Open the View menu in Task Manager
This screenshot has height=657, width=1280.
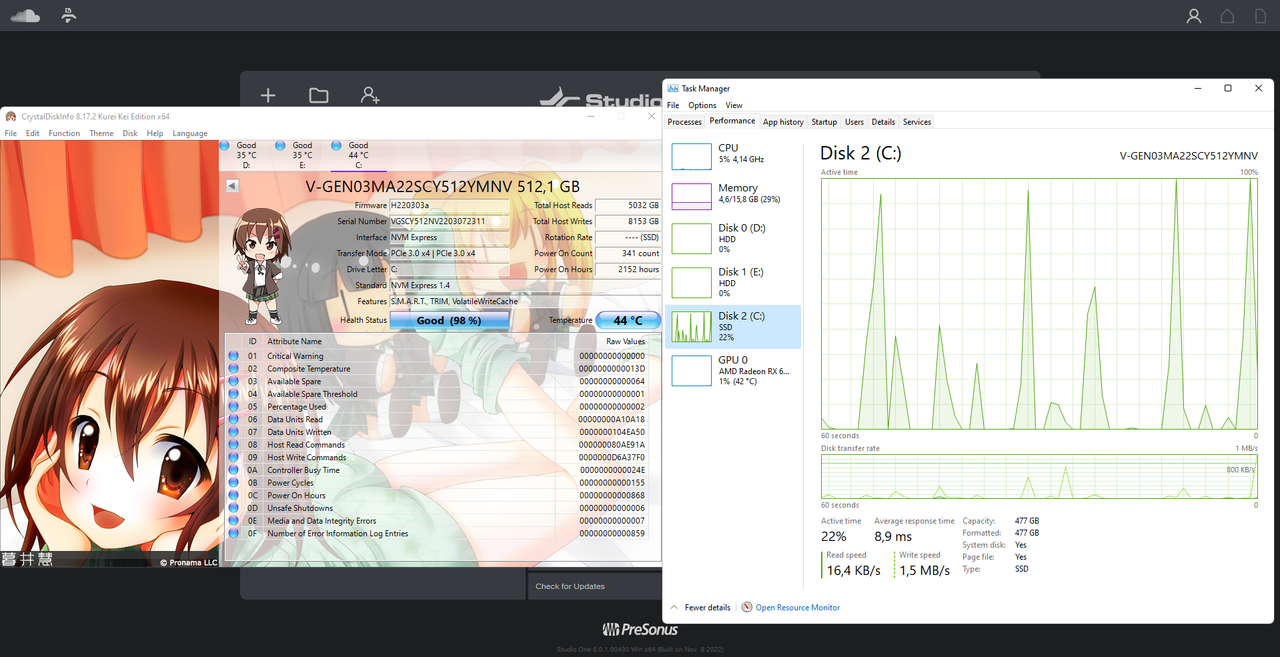click(734, 105)
